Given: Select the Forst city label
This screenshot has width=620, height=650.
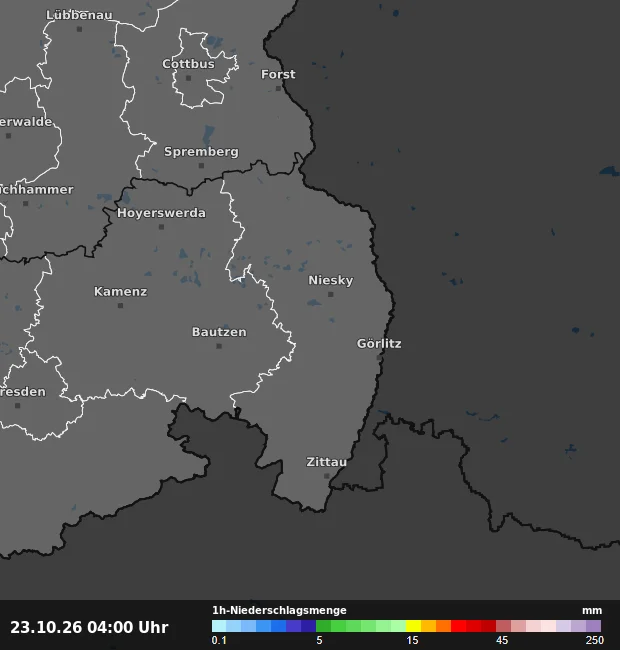Looking at the screenshot, I should pyautogui.click(x=278, y=74).
